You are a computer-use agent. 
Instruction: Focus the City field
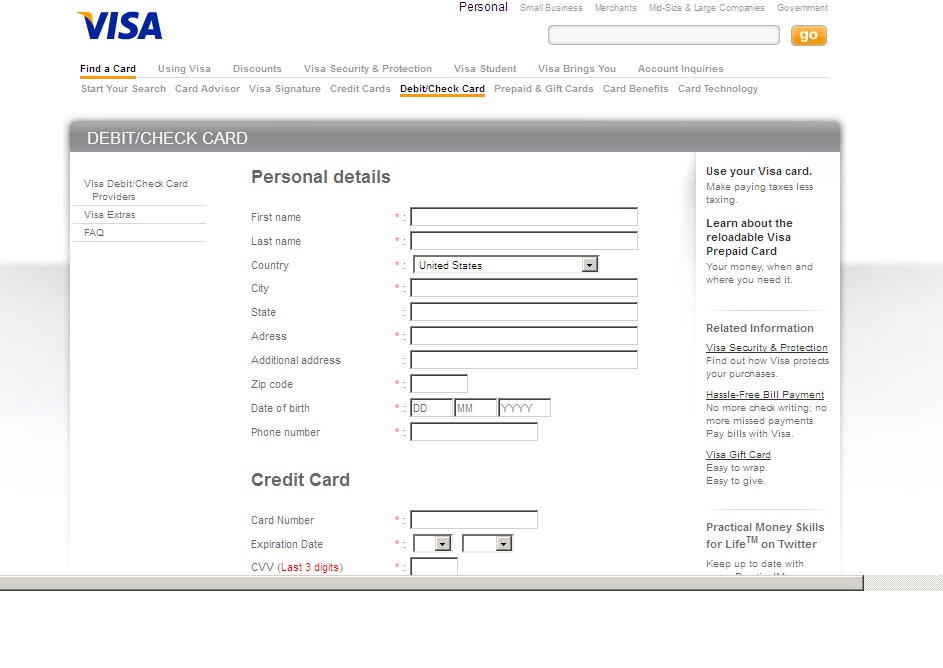pyautogui.click(x=524, y=287)
